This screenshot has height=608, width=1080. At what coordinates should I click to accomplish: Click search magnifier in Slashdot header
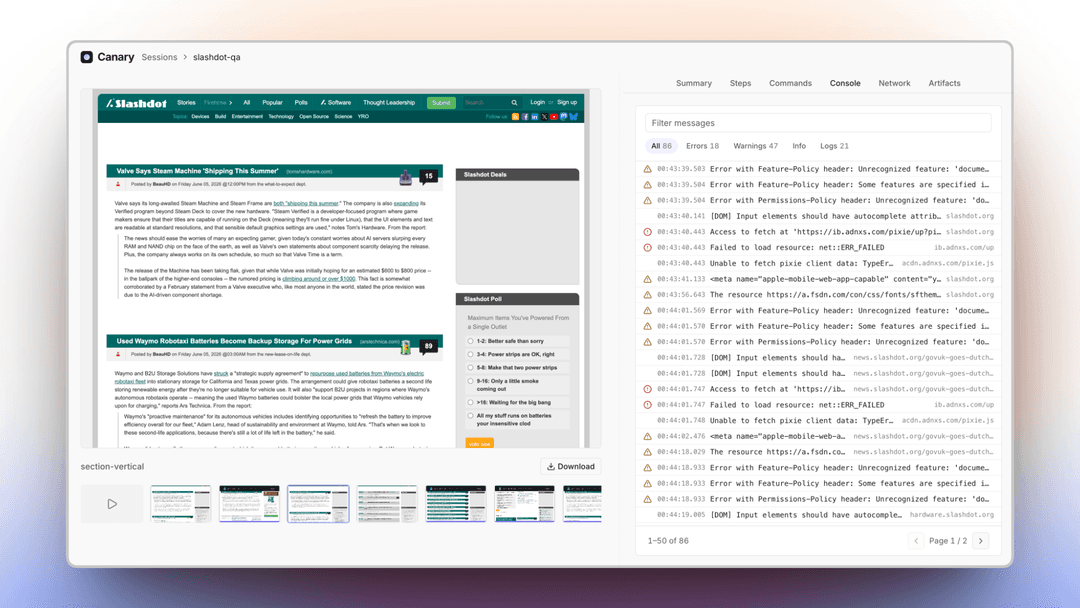[514, 103]
